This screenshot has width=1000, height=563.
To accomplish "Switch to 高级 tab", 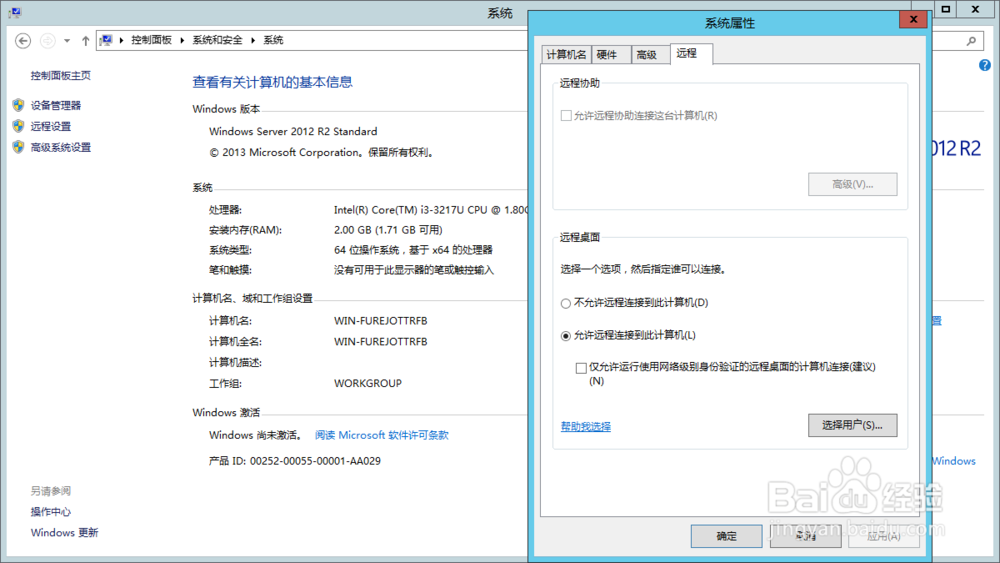I will tap(651, 55).
